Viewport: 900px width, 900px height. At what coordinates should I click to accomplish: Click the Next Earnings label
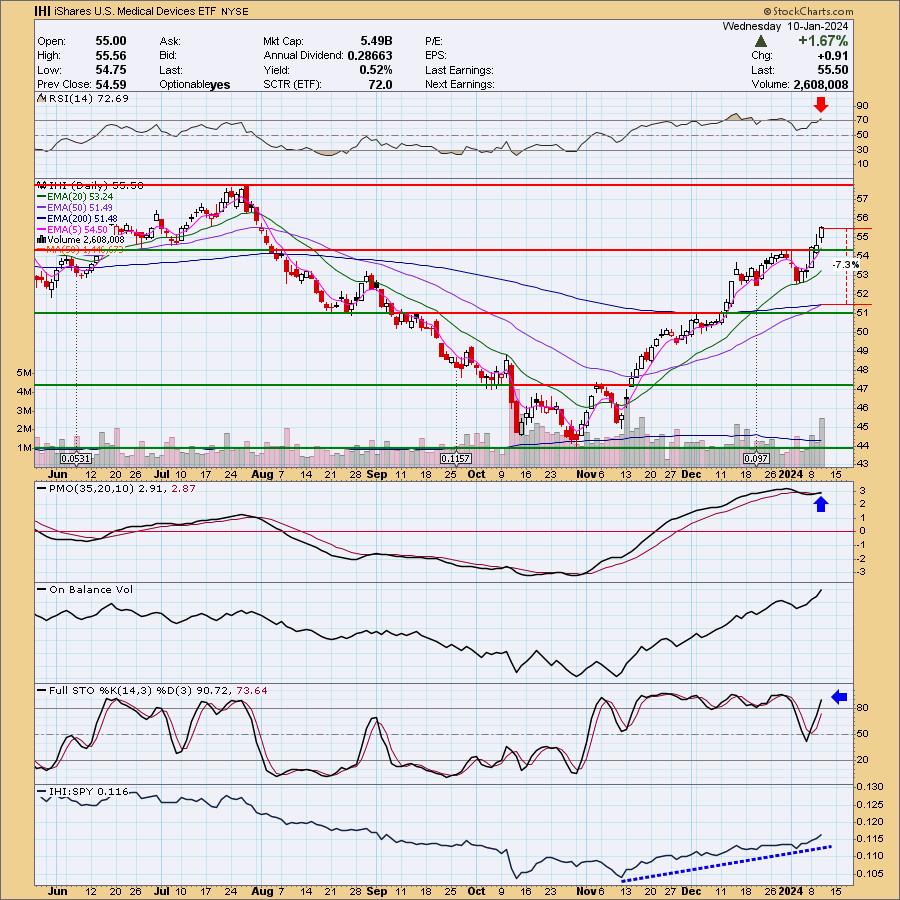[460, 84]
